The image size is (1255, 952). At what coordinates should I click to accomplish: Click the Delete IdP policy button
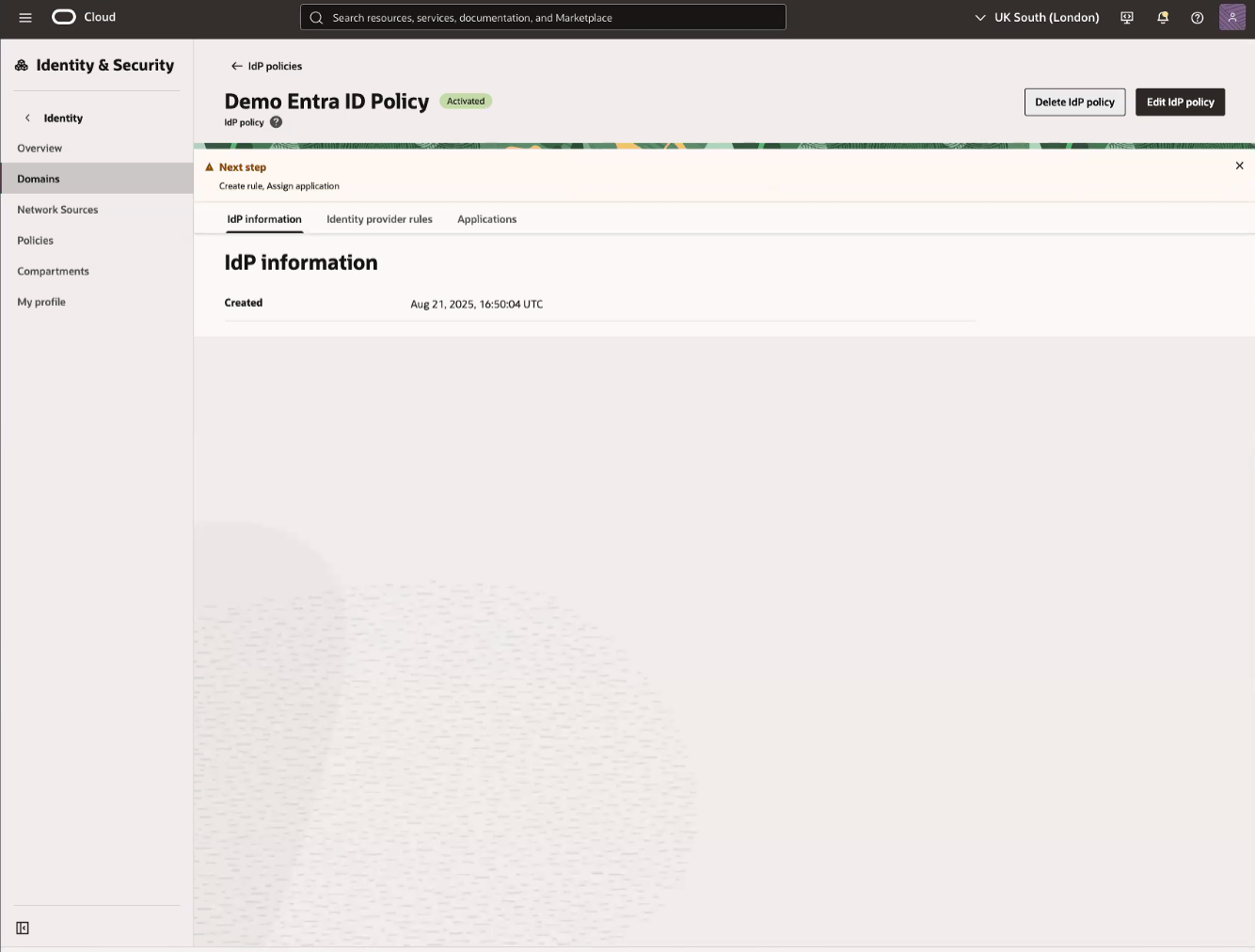(1074, 103)
